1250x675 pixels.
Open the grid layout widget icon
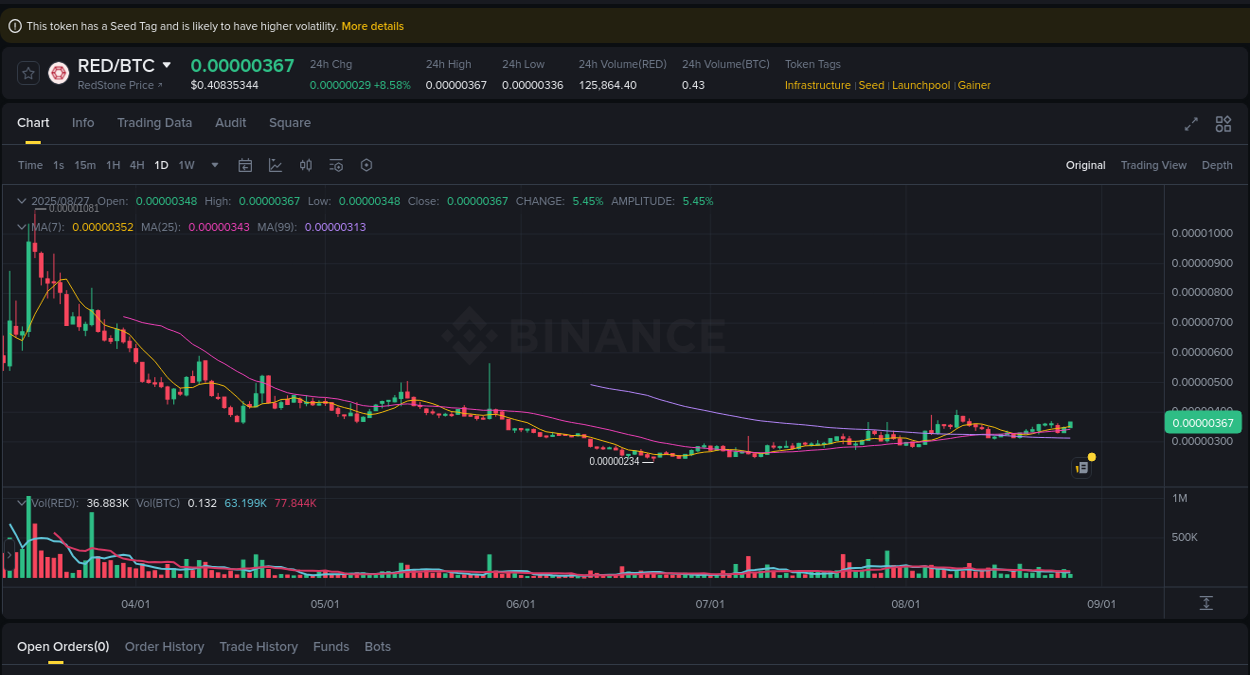coord(1223,124)
